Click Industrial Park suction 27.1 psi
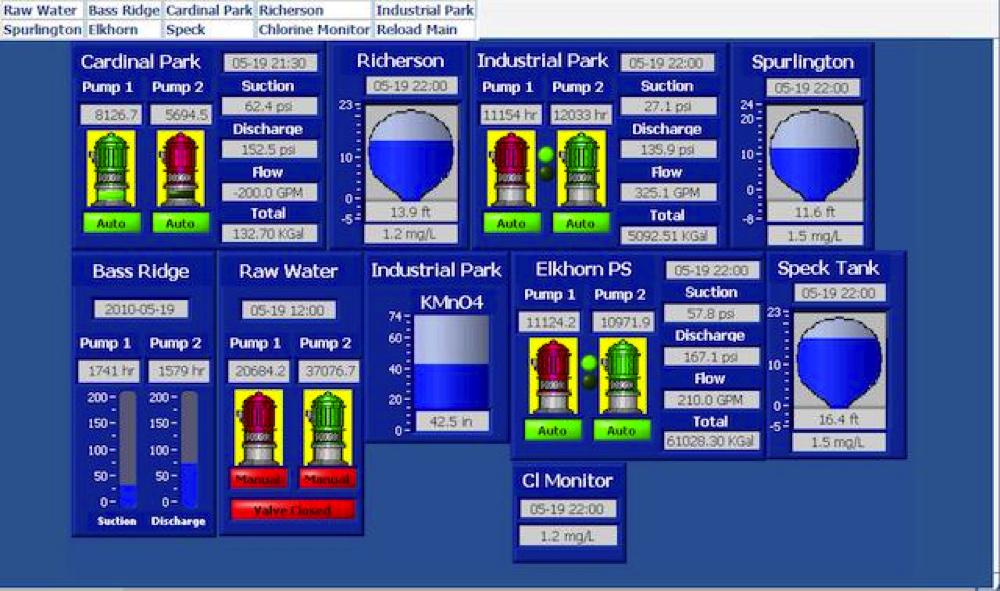 (668, 106)
